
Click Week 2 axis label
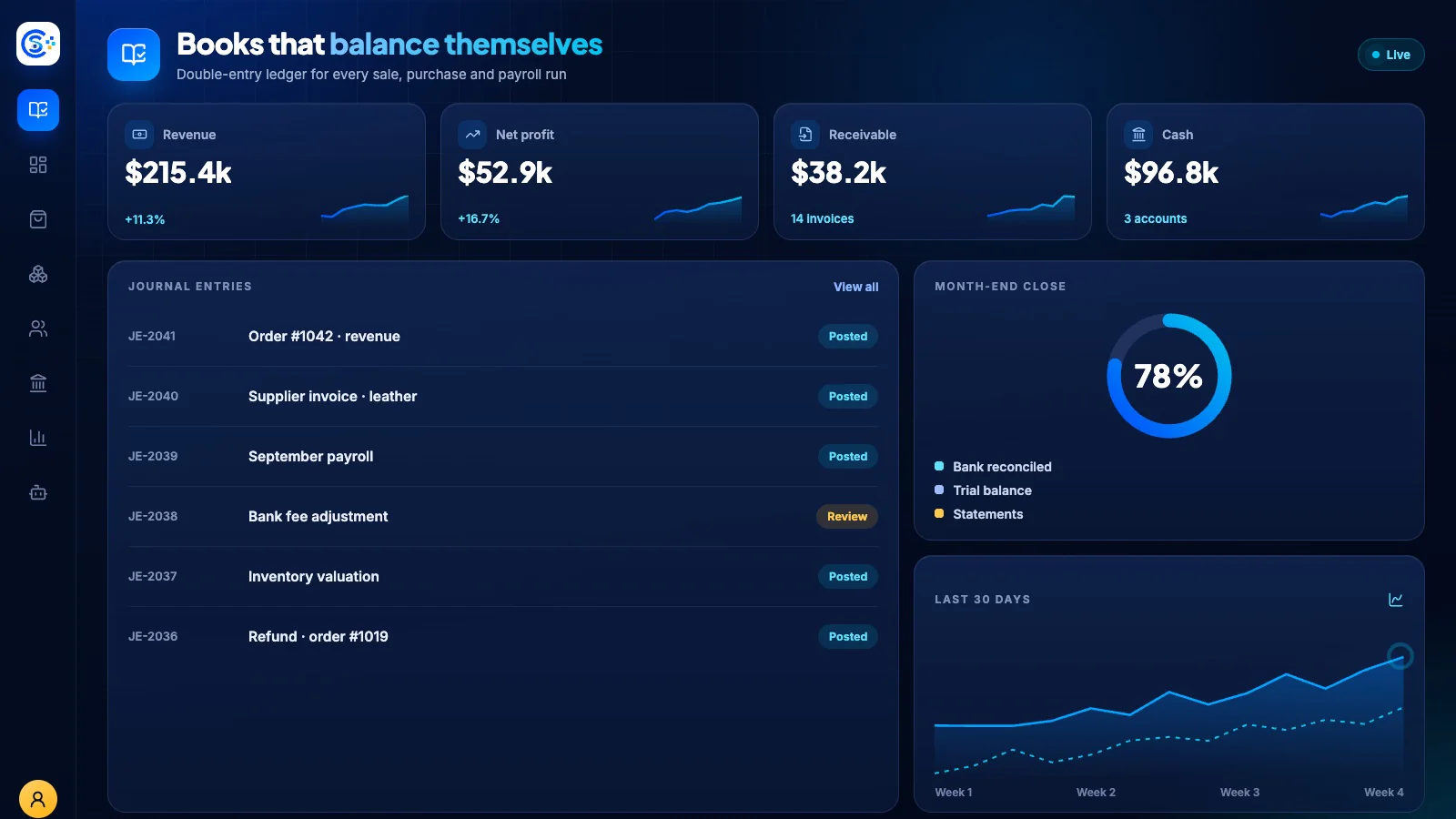[1096, 793]
